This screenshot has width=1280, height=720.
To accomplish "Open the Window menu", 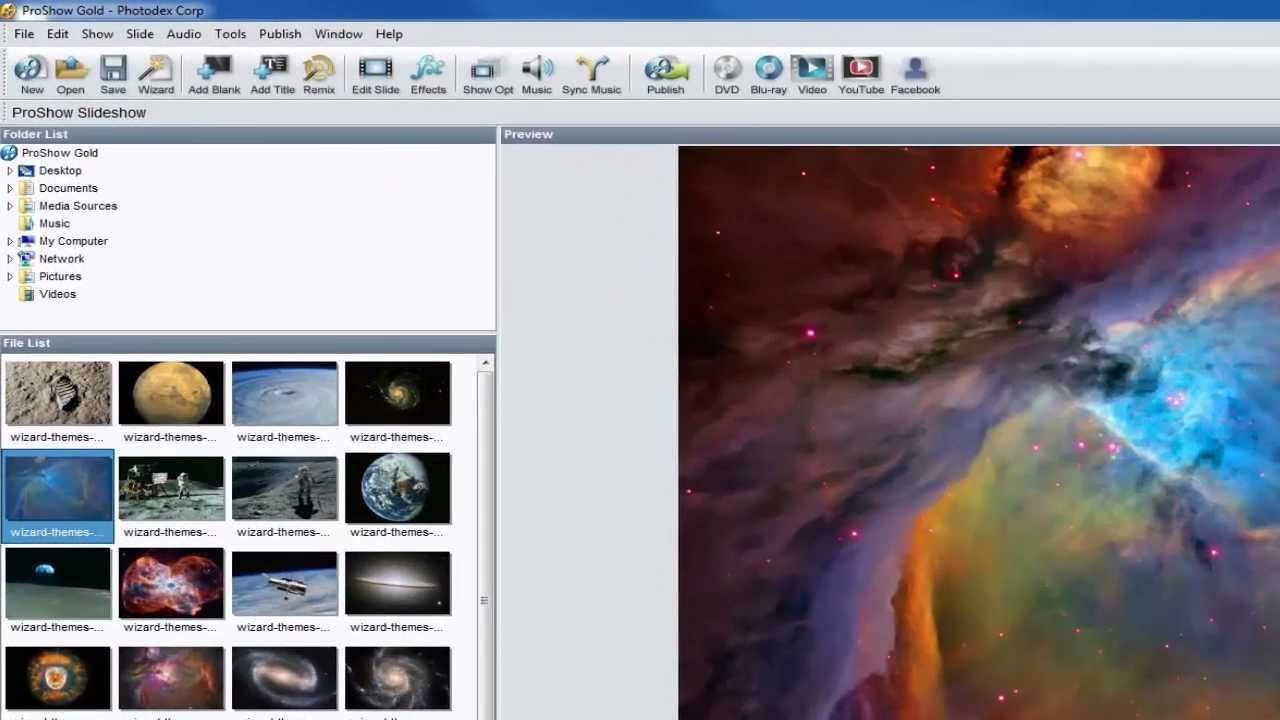I will 339,34.
